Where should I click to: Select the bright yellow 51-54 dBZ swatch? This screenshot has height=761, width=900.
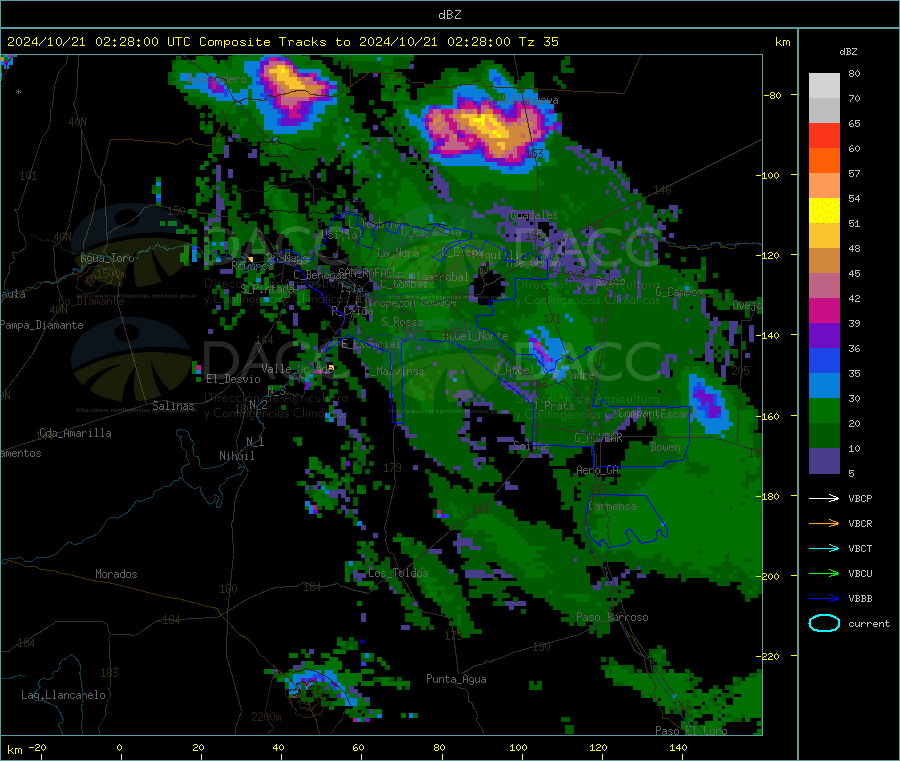point(824,211)
